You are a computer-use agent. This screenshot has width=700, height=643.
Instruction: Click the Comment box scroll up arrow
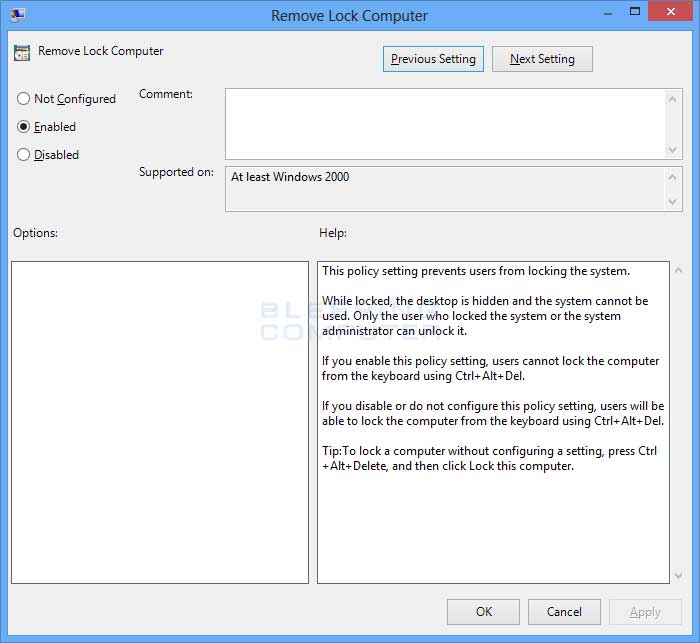(673, 99)
